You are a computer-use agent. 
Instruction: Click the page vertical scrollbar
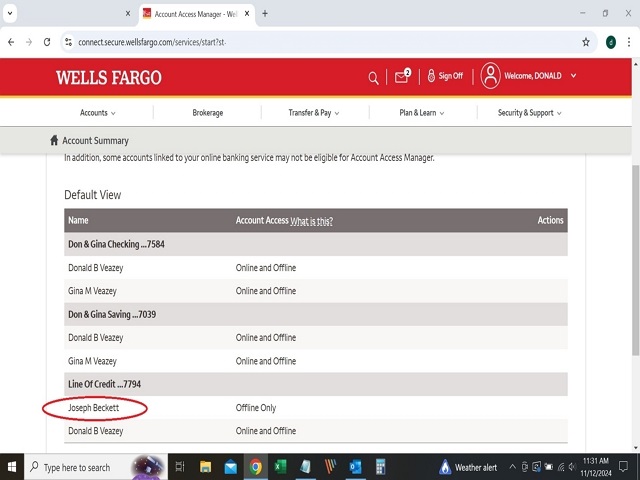(x=636, y=260)
